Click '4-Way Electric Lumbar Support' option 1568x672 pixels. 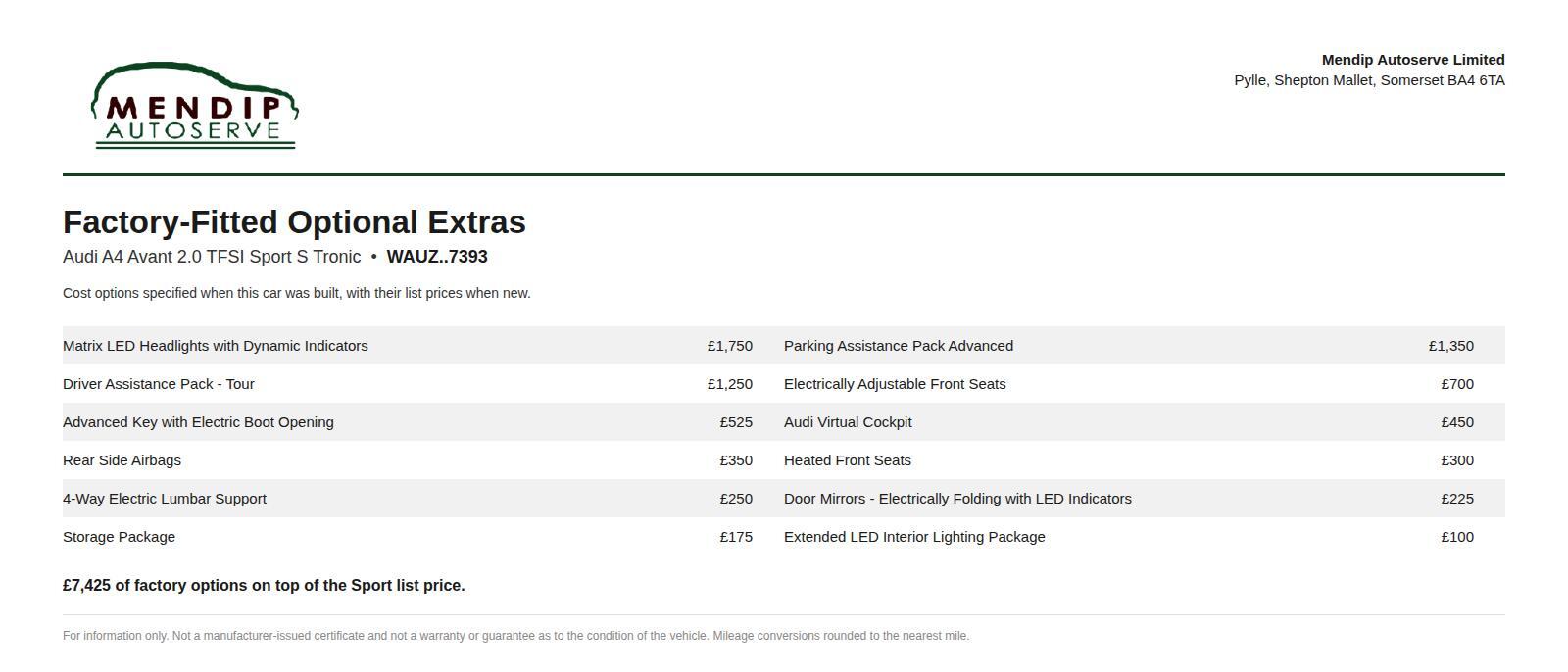[x=165, y=499]
